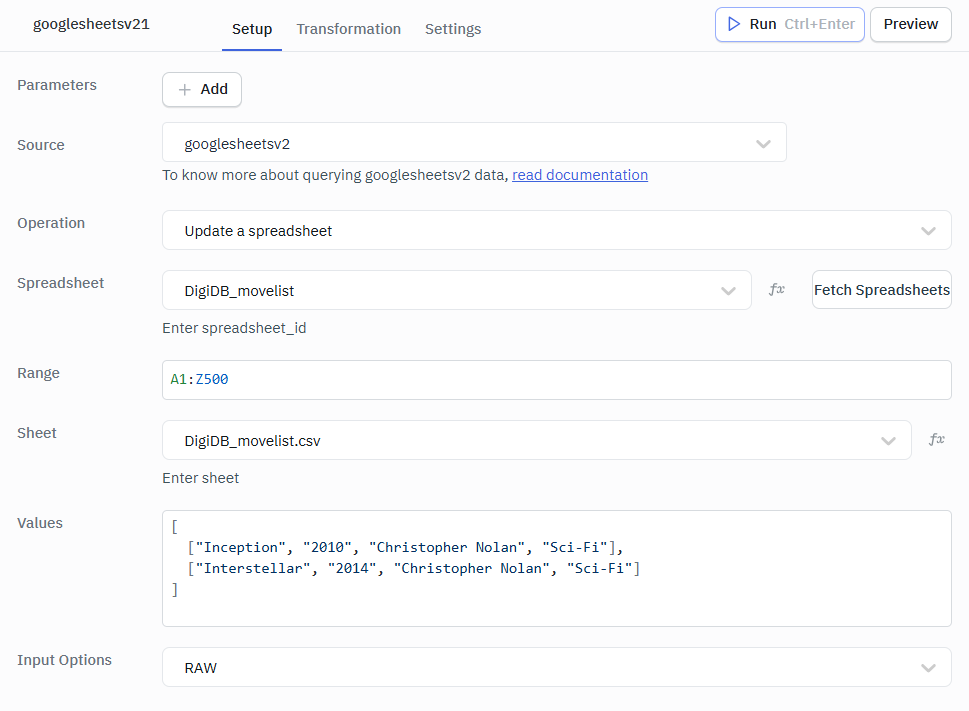Switch to the Setup tab
This screenshot has height=711, width=969.
coord(252,29)
